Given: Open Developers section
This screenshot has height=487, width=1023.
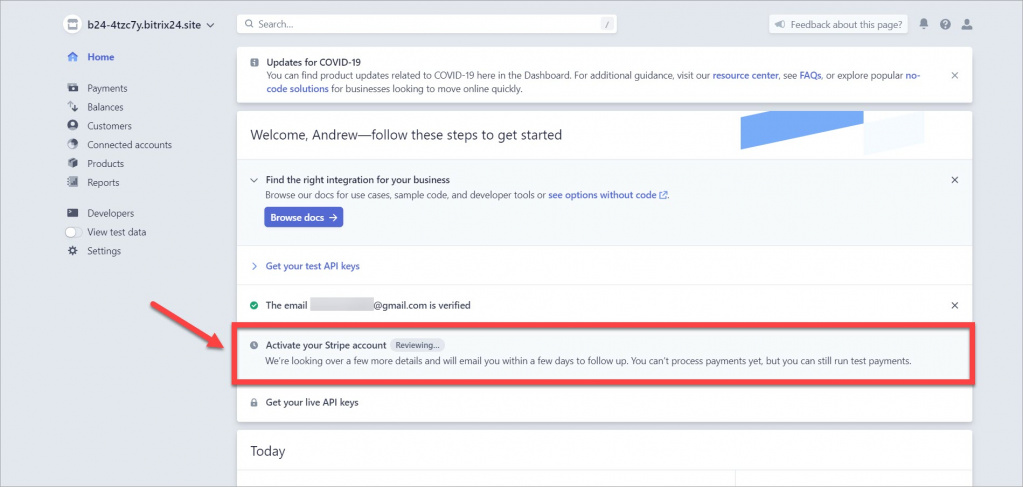Looking at the screenshot, I should (110, 213).
